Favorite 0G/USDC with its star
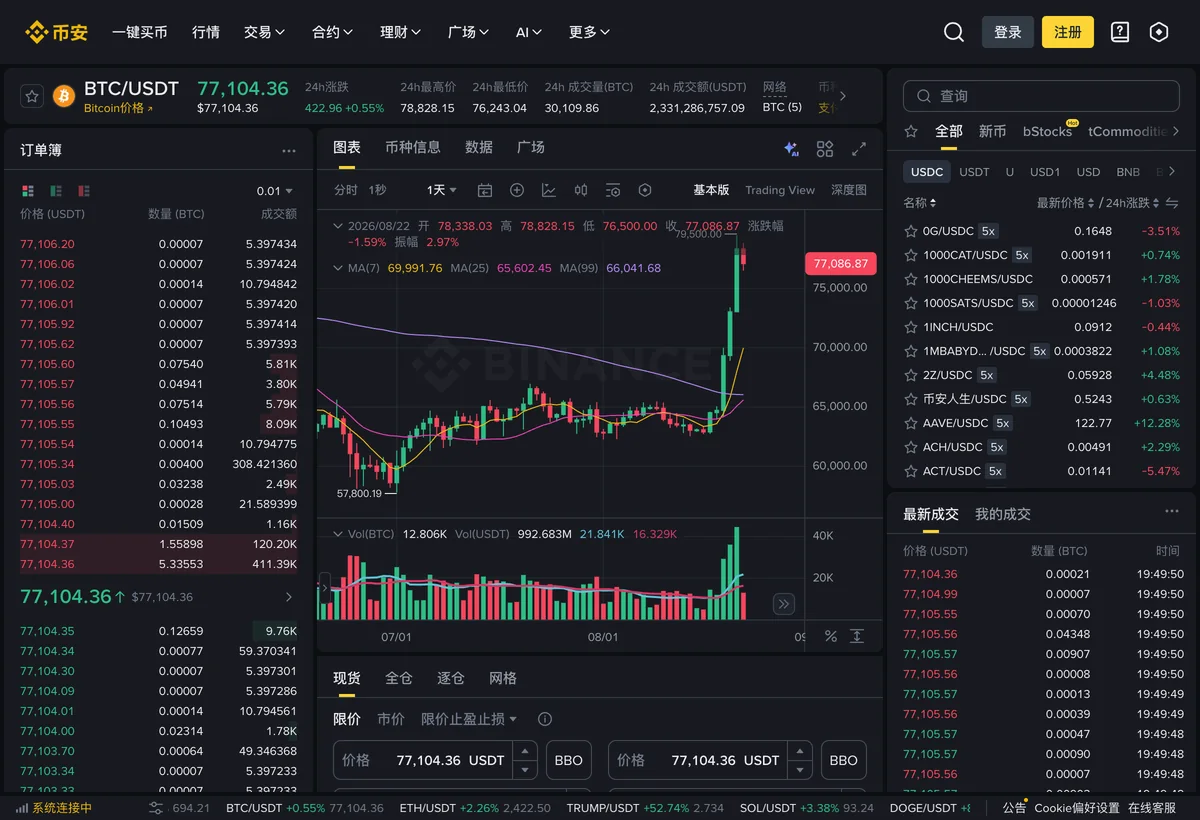1200x820 pixels. [911, 231]
